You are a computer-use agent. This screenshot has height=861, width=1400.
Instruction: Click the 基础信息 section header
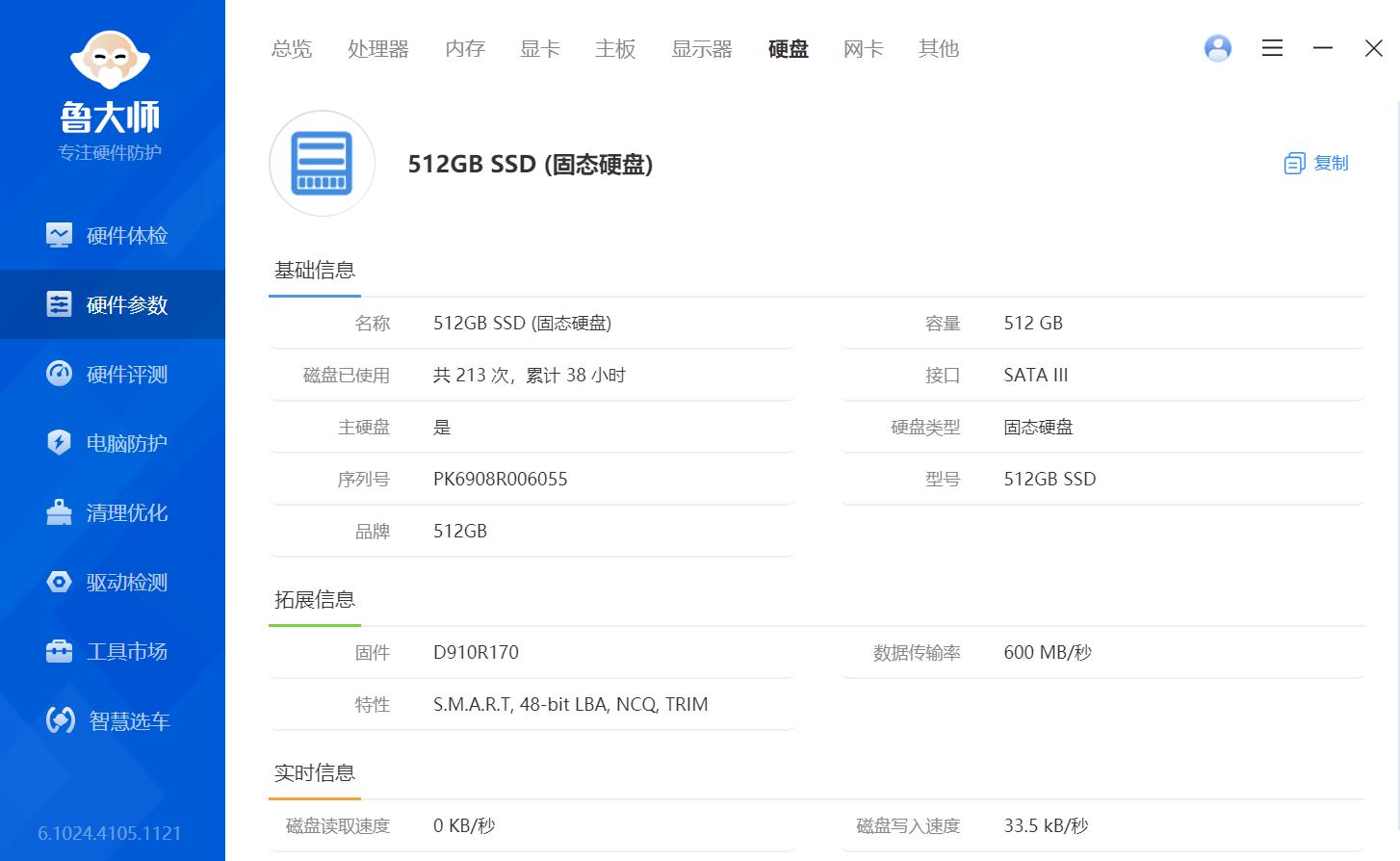coord(315,271)
